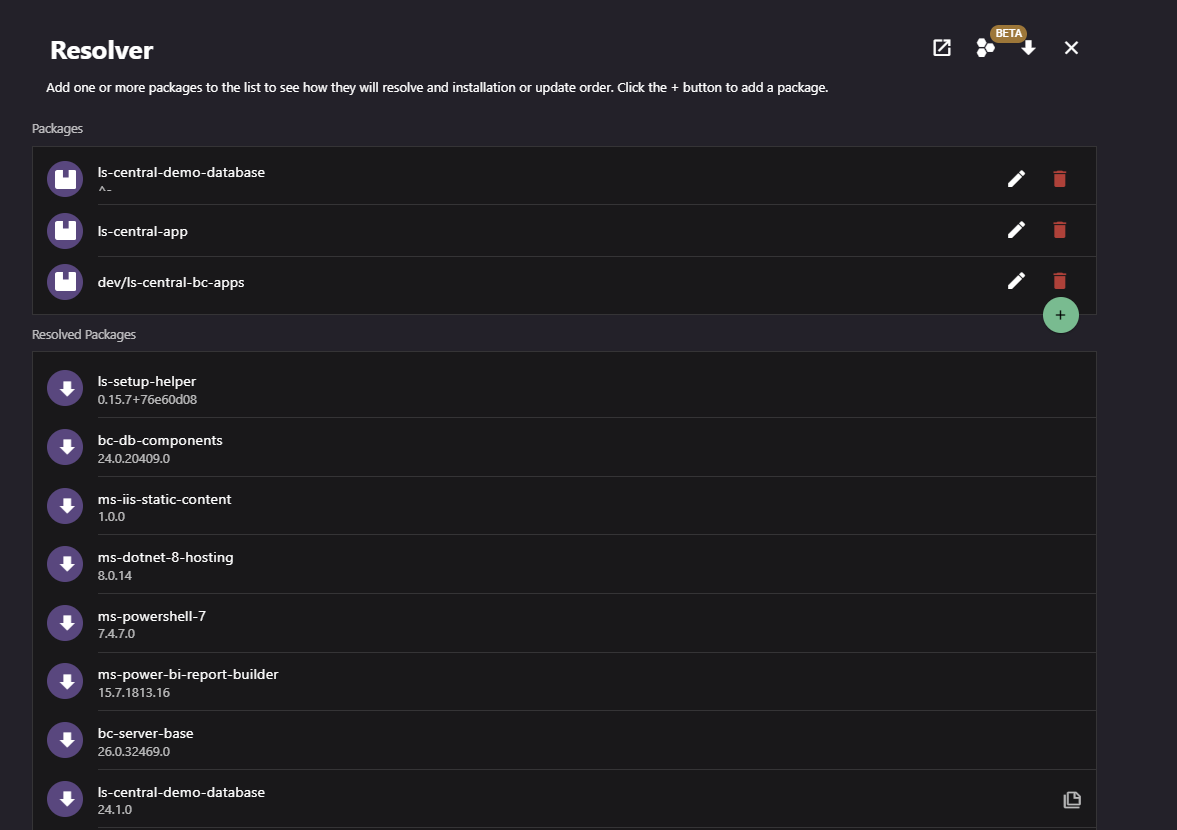Edit the dev/ls-central-bc-apps package
The height and width of the screenshot is (830, 1177).
[x=1016, y=281]
